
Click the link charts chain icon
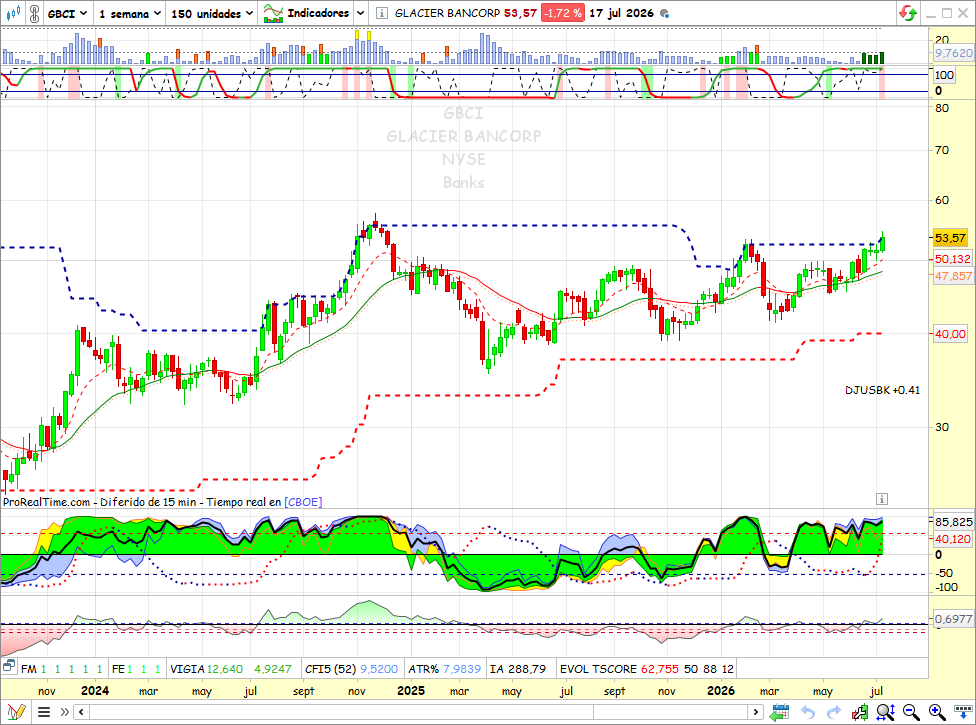[35, 13]
